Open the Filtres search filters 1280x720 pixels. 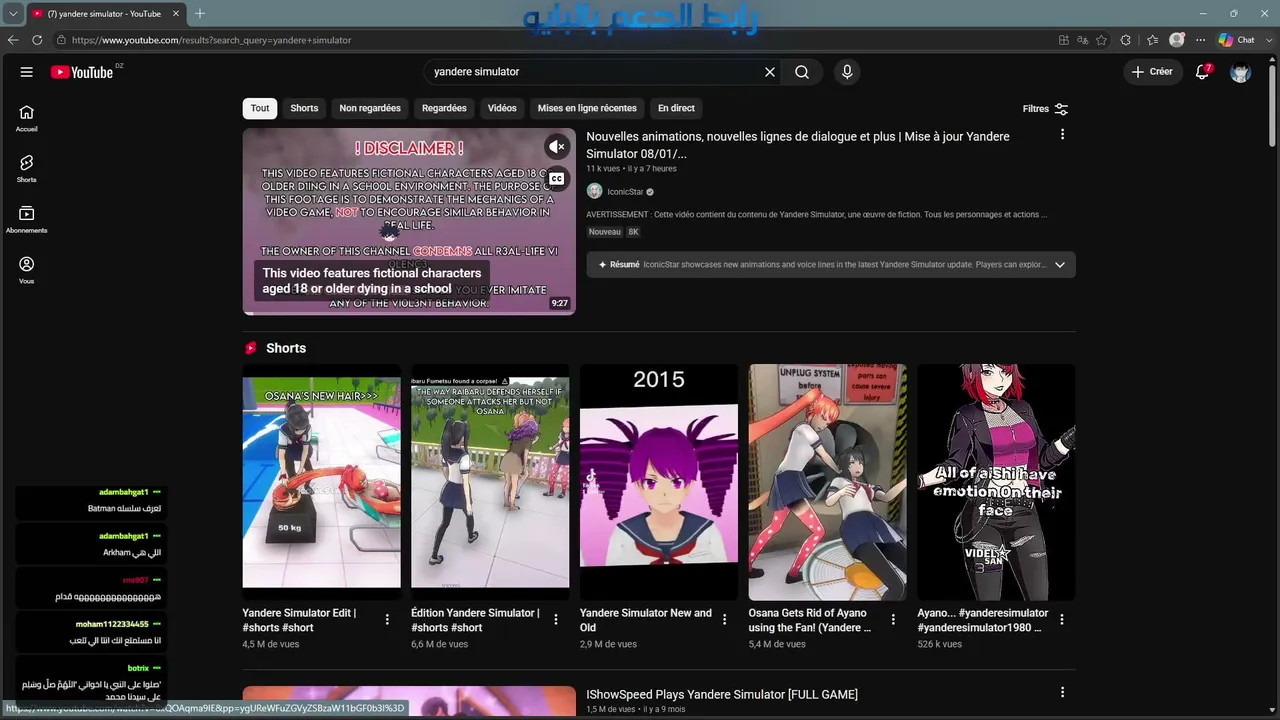pyautogui.click(x=1045, y=109)
